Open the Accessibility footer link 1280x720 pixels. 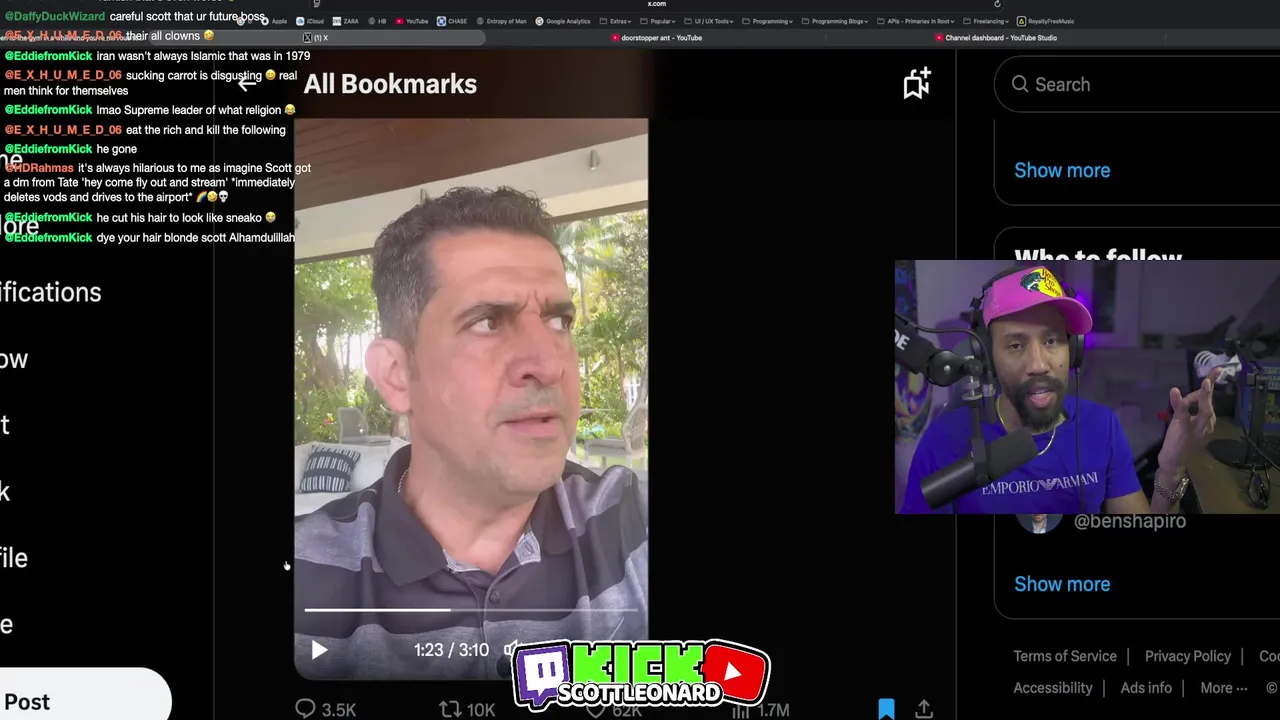click(1053, 688)
